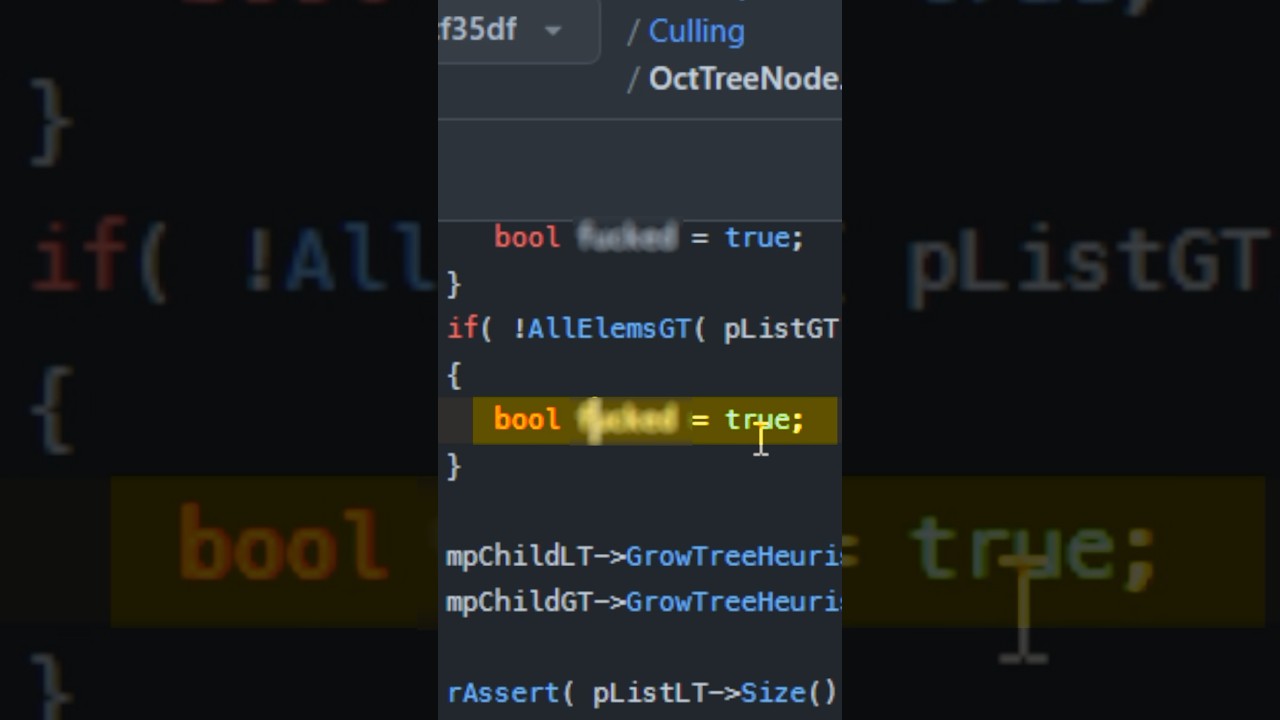Select the pListGT argument in if statement
Image resolution: width=1280 pixels, height=720 pixels.
[x=780, y=329]
